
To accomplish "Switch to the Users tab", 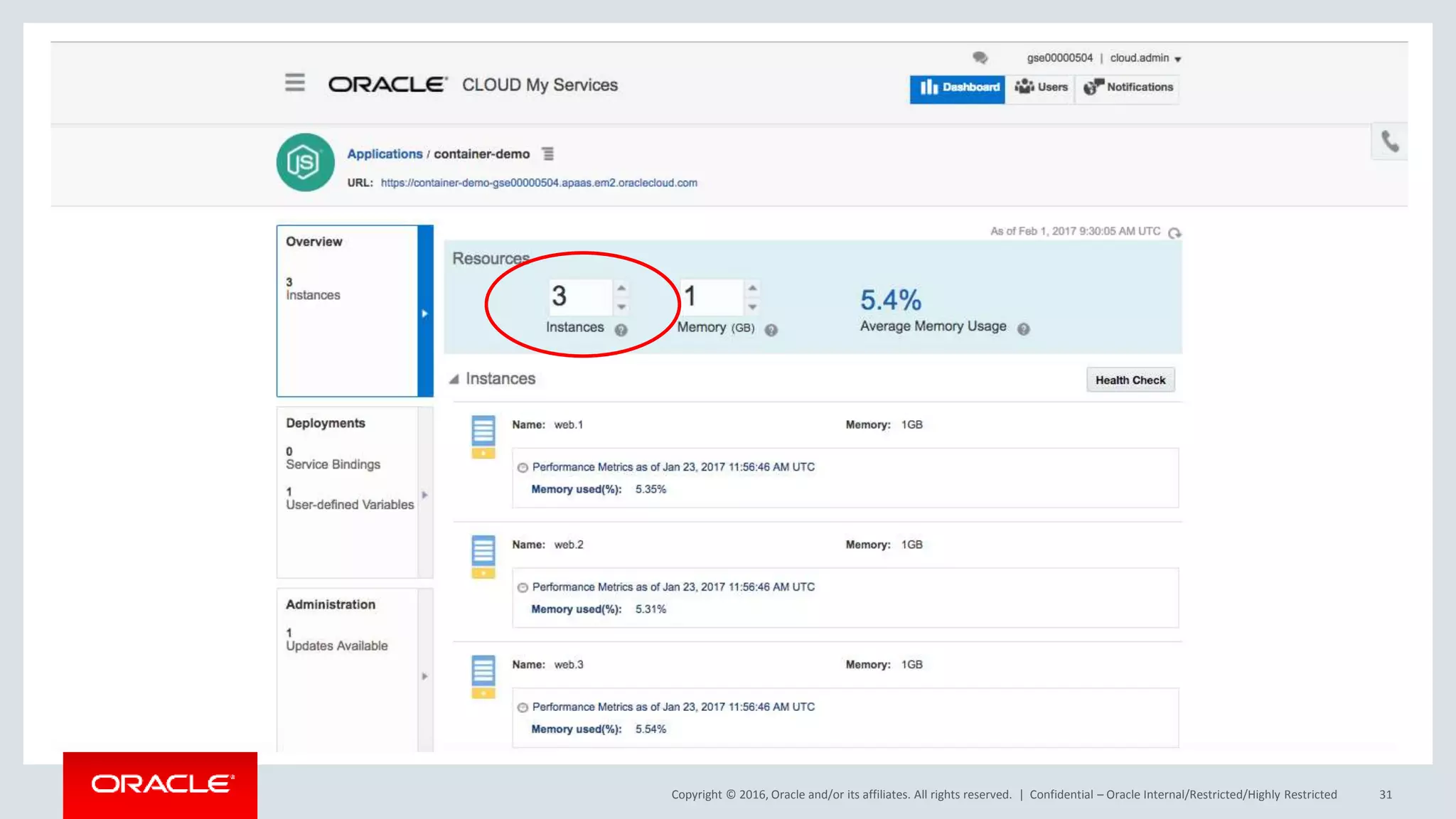I will (1041, 87).
